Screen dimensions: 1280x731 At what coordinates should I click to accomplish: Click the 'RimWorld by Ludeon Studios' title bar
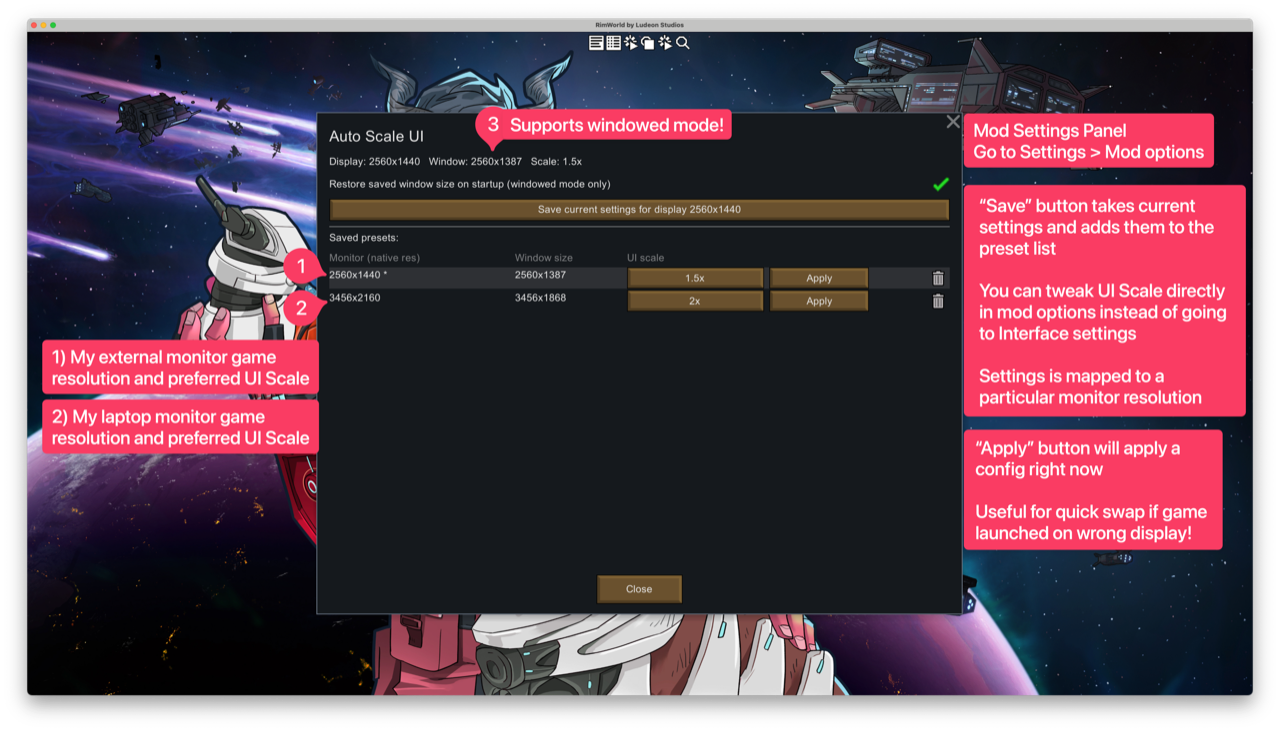coord(640,25)
